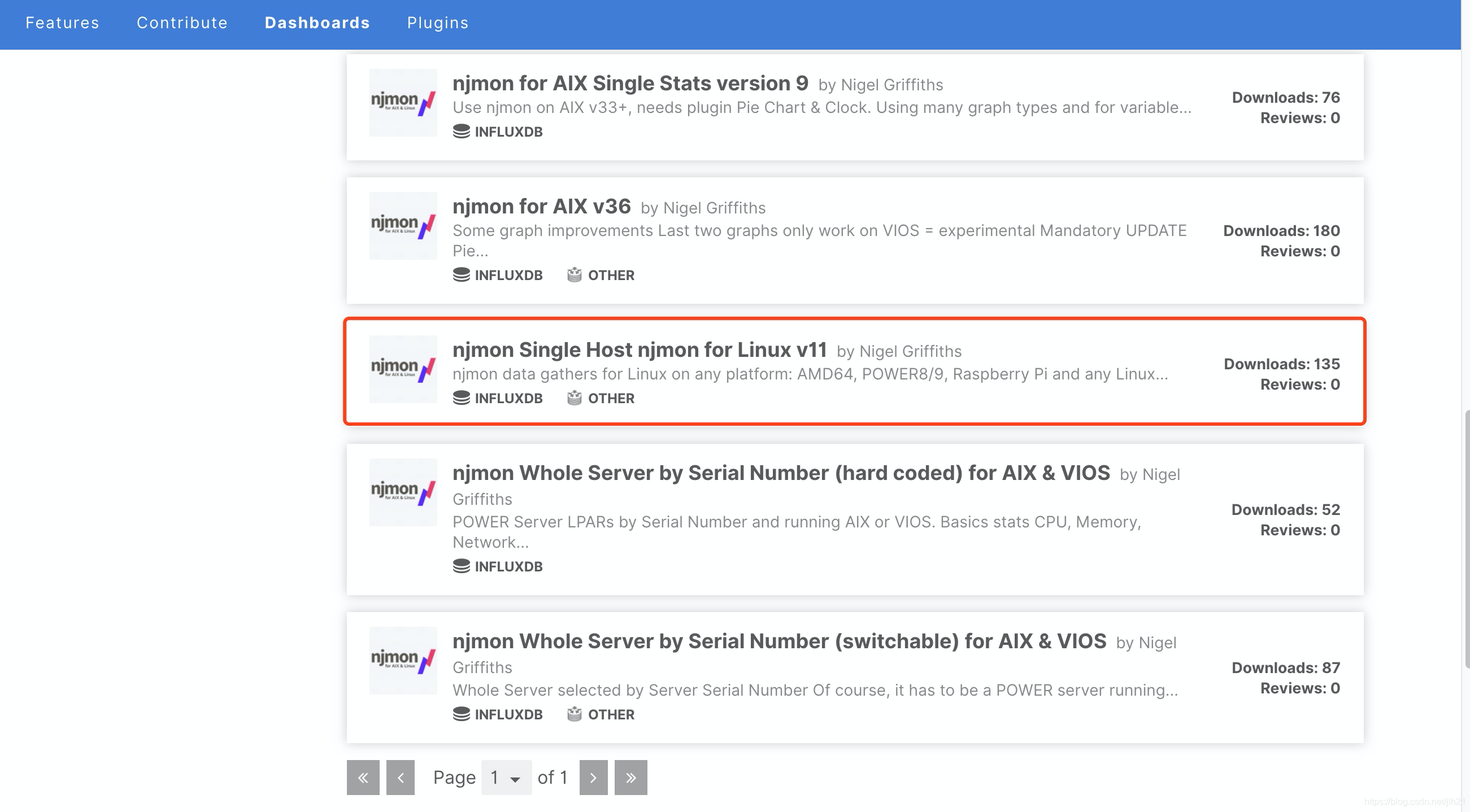
Task: Open njmon Single Host njmon for Linux v11
Action: [x=639, y=350]
